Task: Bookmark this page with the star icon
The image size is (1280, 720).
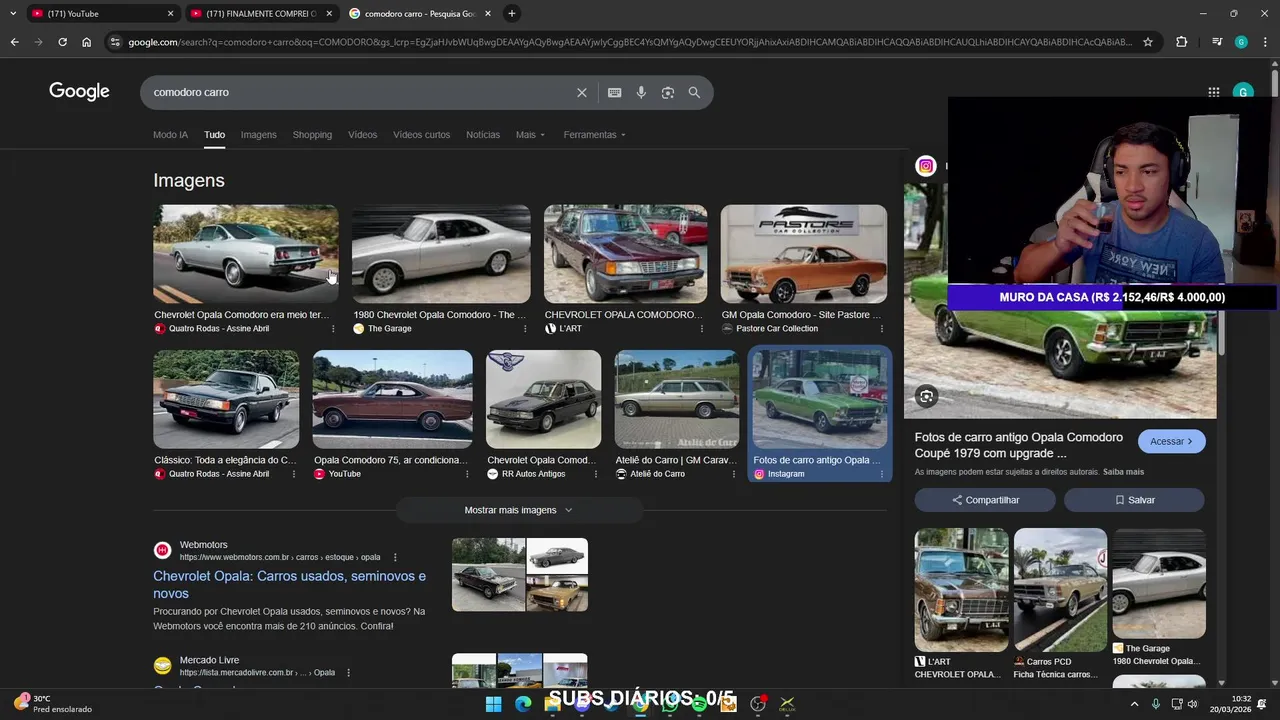Action: [x=1148, y=42]
